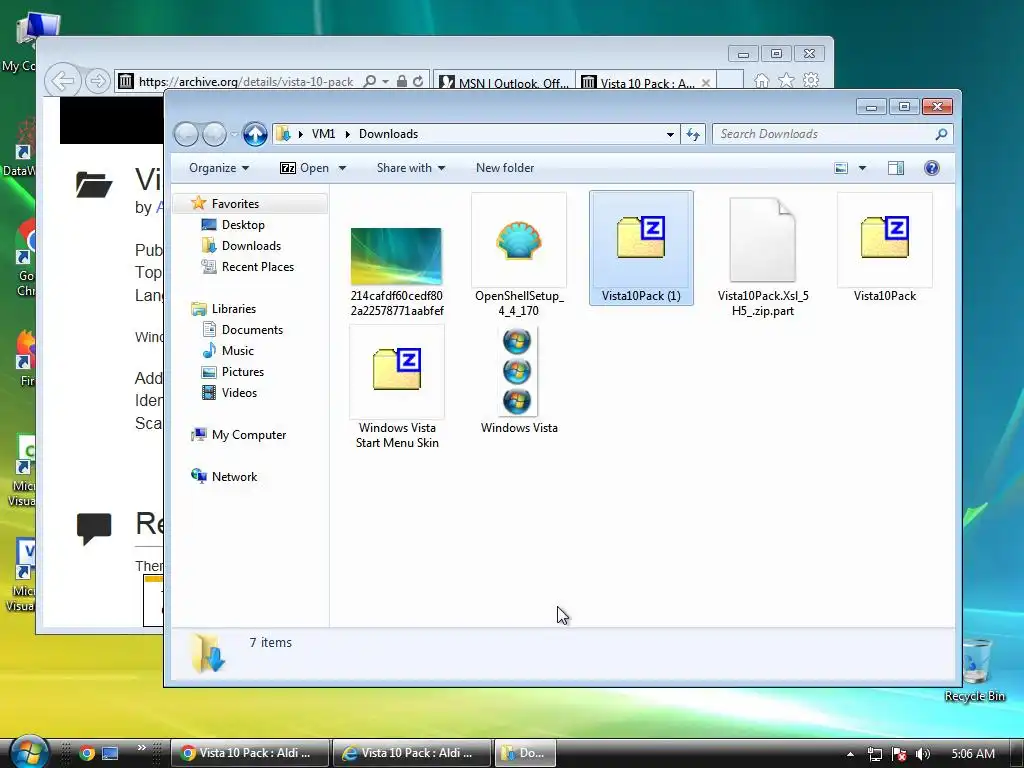
Task: Click the Forward button in Internet Explorer
Action: coord(97,82)
